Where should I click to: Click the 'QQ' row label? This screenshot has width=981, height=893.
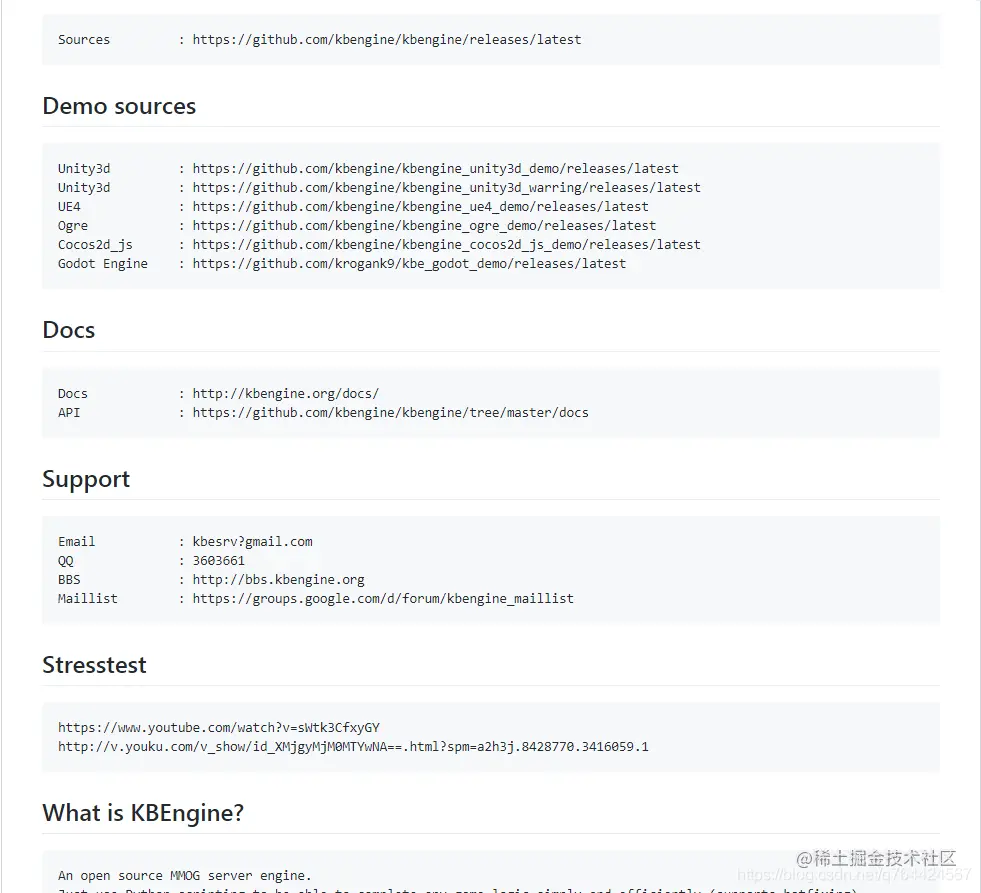click(x=66, y=561)
